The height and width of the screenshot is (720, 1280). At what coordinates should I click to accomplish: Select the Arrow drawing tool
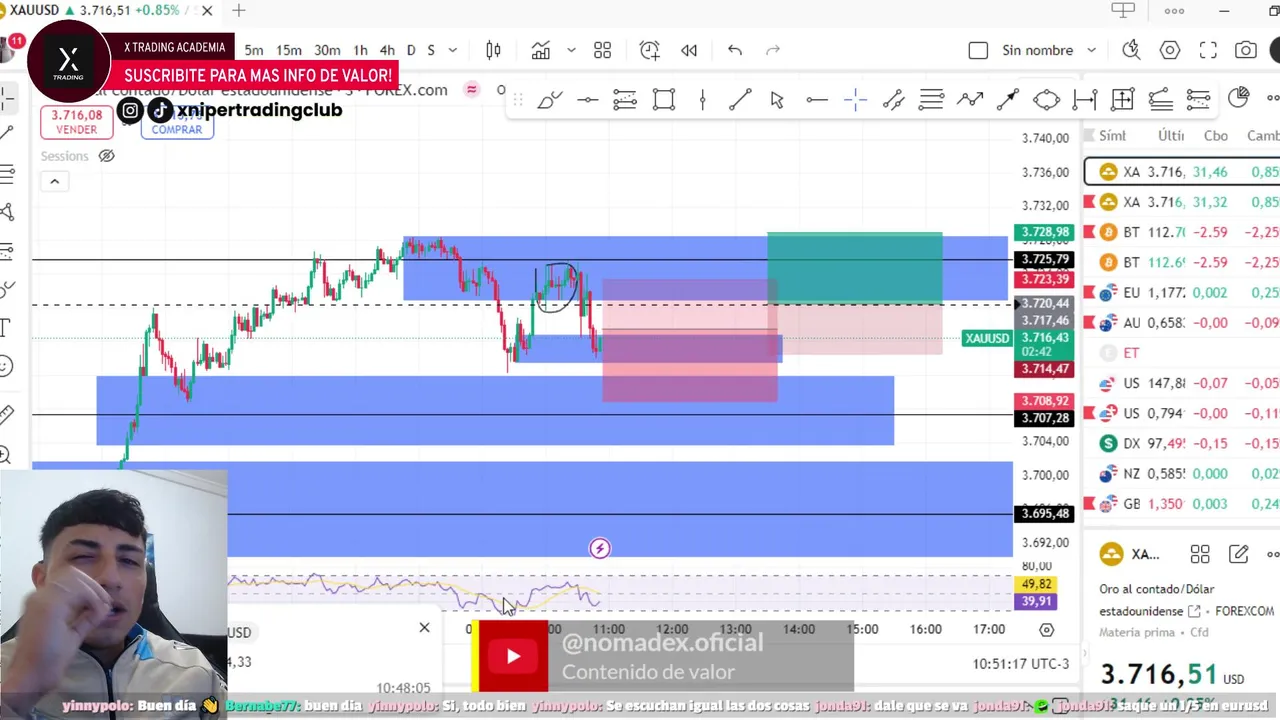(1008, 99)
